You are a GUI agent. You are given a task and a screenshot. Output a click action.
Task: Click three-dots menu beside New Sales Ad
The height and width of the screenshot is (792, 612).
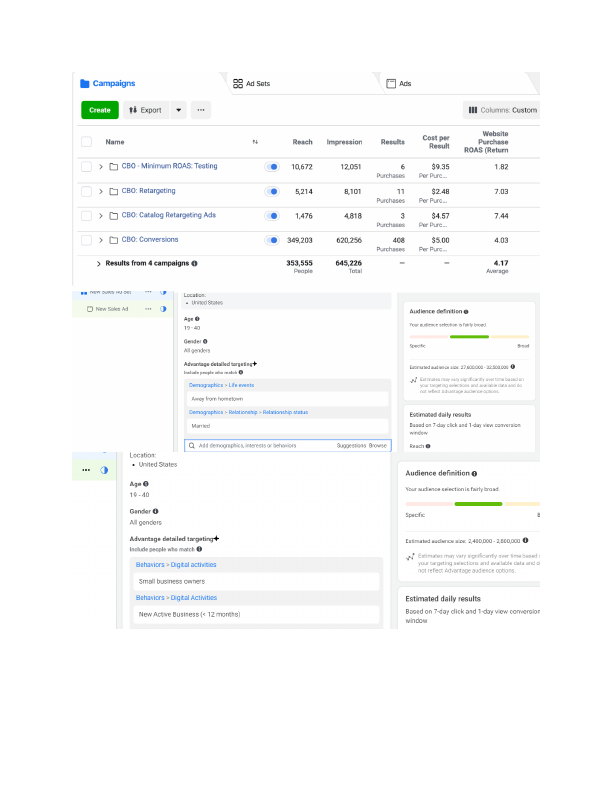coord(148,309)
